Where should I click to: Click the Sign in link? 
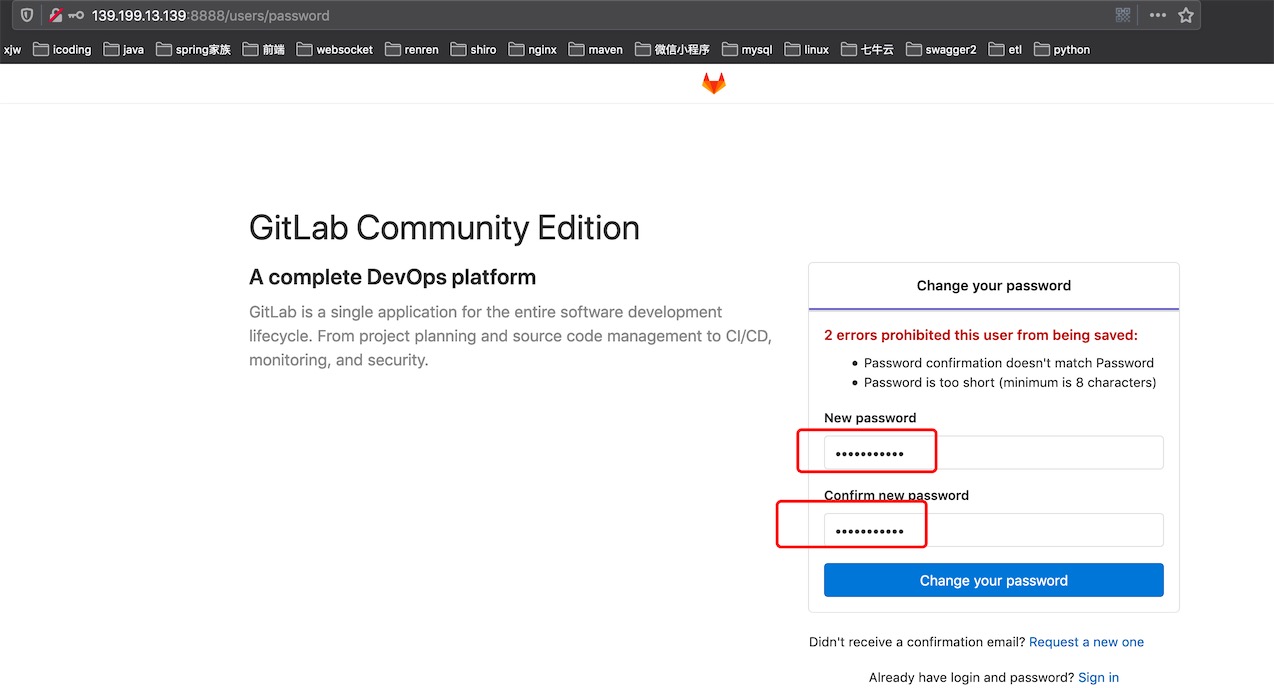1098,677
